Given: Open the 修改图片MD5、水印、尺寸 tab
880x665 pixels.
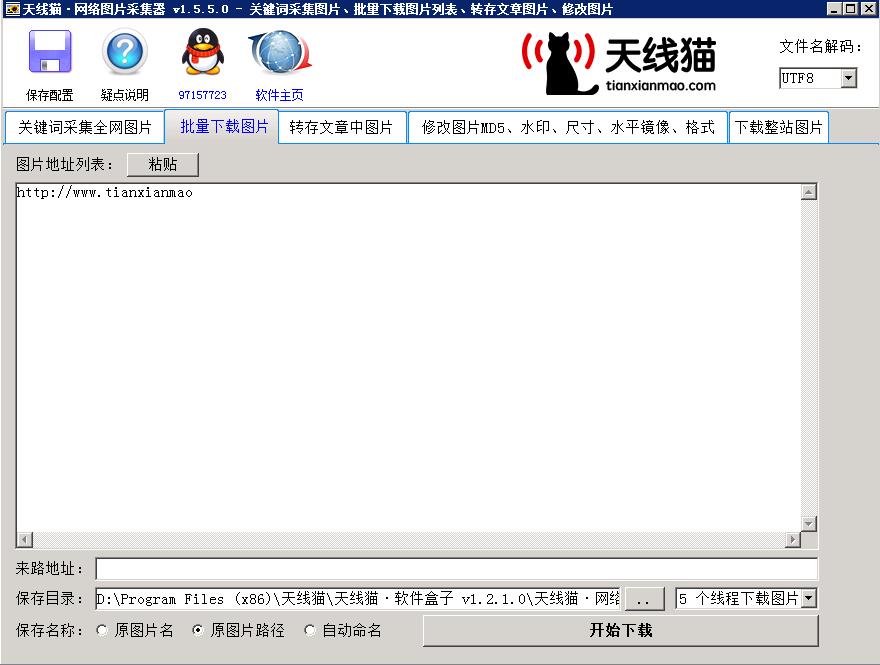Looking at the screenshot, I should [568, 127].
